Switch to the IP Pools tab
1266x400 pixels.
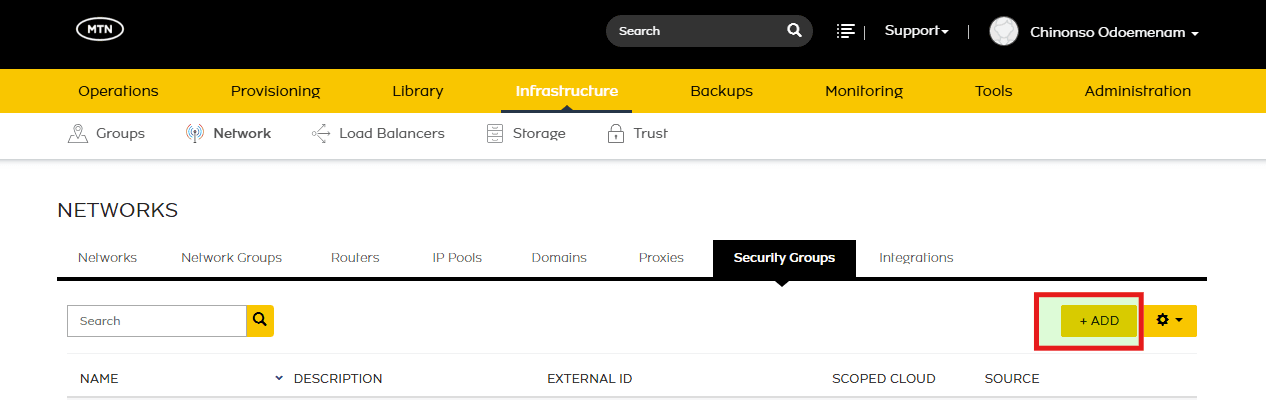pyautogui.click(x=457, y=257)
